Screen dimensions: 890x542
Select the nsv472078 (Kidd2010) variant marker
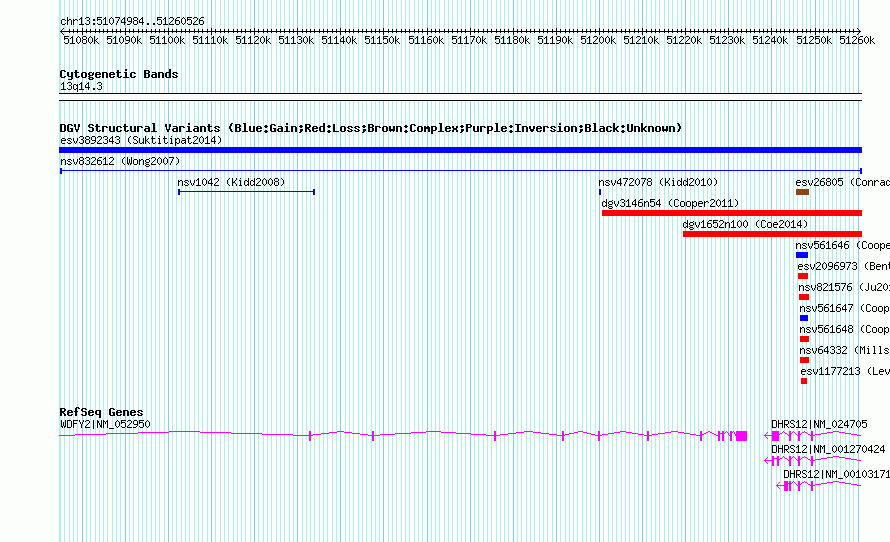pyautogui.click(x=600, y=192)
